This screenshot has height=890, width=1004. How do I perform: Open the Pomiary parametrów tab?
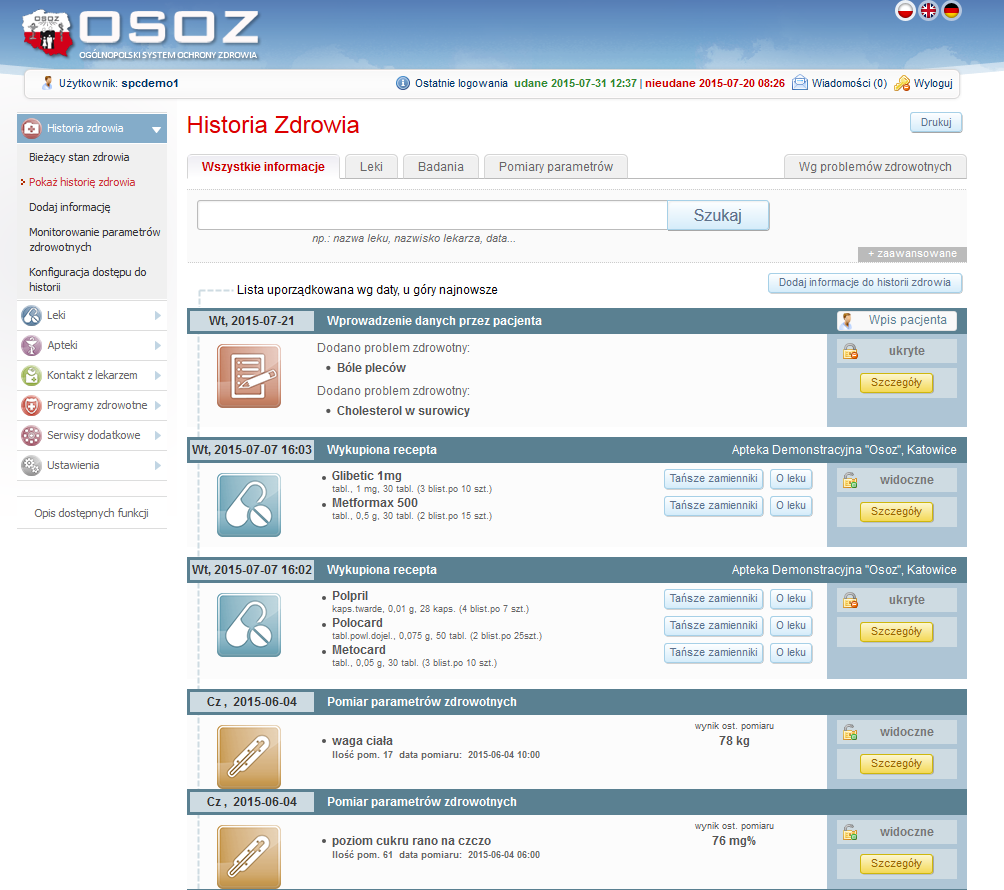(555, 167)
